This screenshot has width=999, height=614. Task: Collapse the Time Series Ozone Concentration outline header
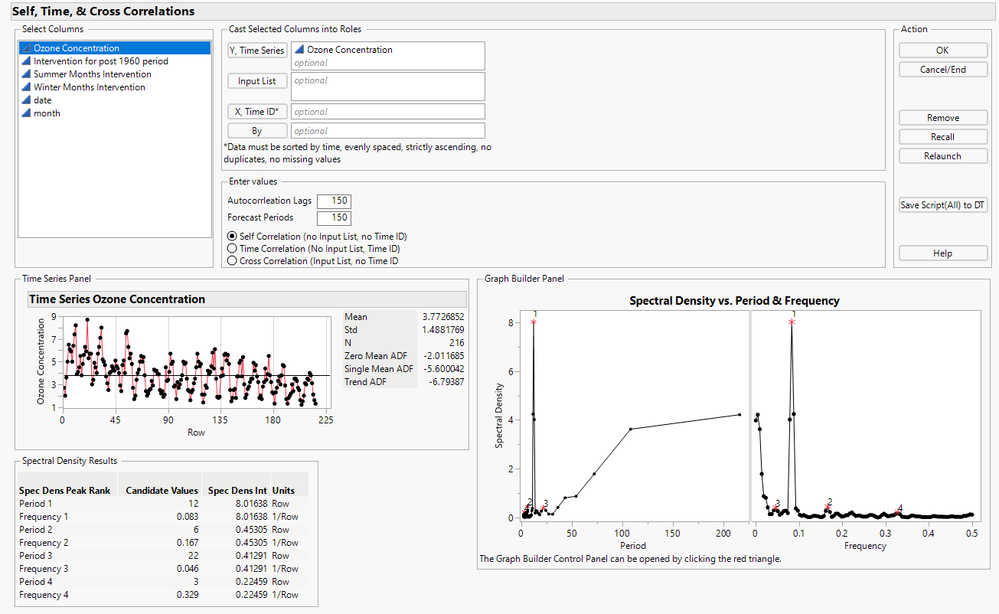pos(117,299)
